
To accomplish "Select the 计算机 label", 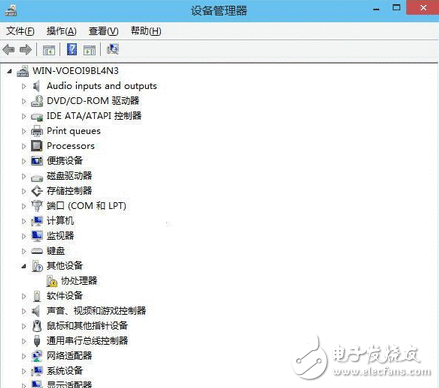I will click(x=60, y=221).
